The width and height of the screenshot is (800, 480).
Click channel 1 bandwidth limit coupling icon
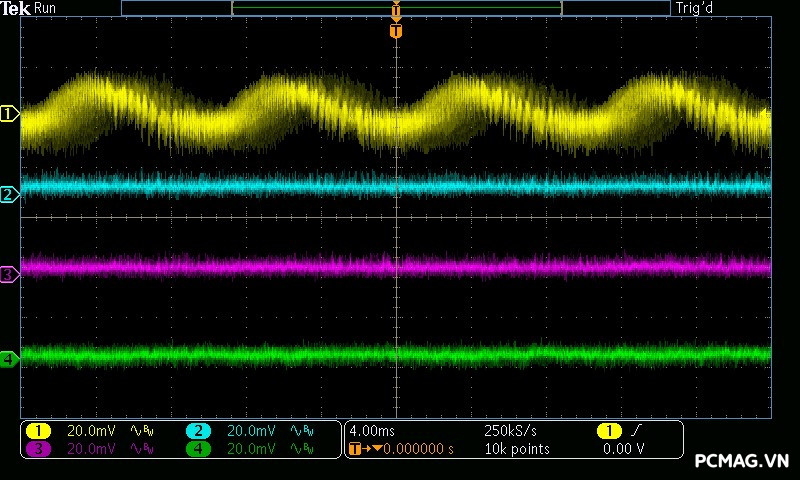142,431
